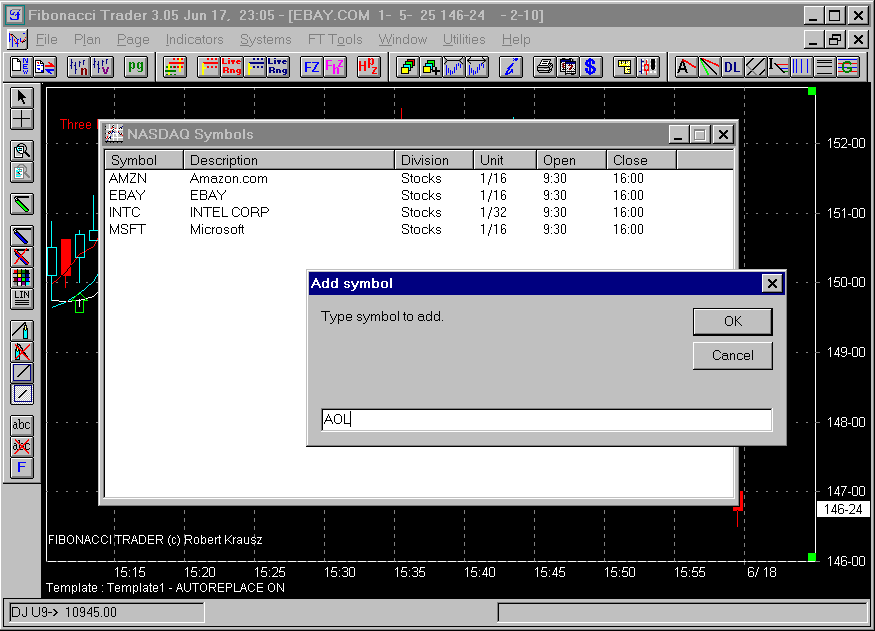Click the New page icon in toolbar
The image size is (875, 631).
pyautogui.click(x=21, y=67)
